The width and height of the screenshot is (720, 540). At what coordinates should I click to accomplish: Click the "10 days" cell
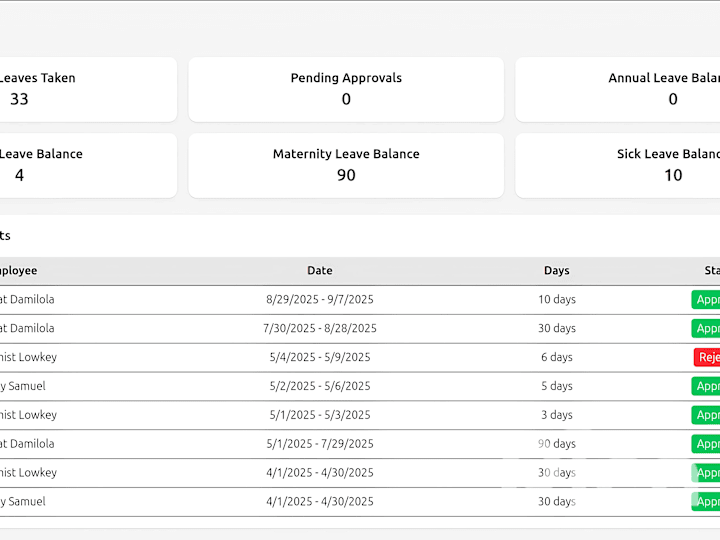coord(557,299)
